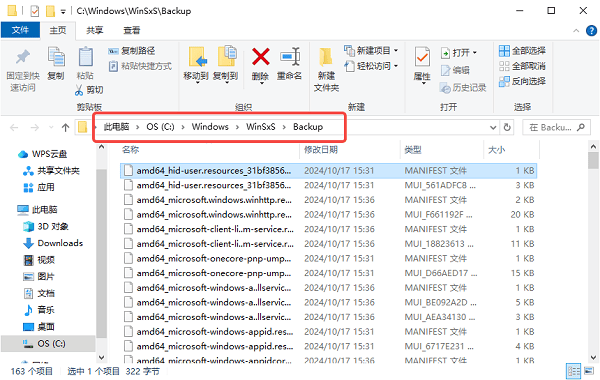The width and height of the screenshot is (600, 380).
Task: Click the Paste (粘贴) ribbon icon
Action: pos(85,57)
